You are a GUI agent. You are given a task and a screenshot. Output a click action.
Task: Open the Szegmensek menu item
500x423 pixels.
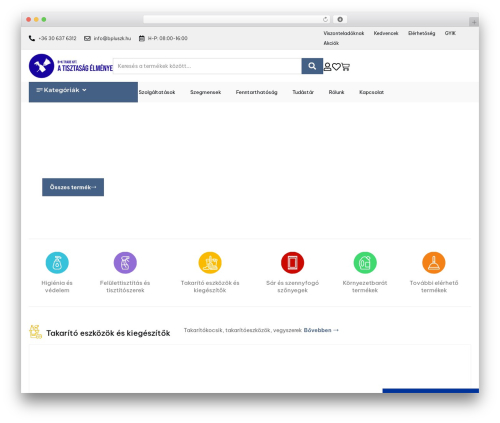pyautogui.click(x=205, y=92)
